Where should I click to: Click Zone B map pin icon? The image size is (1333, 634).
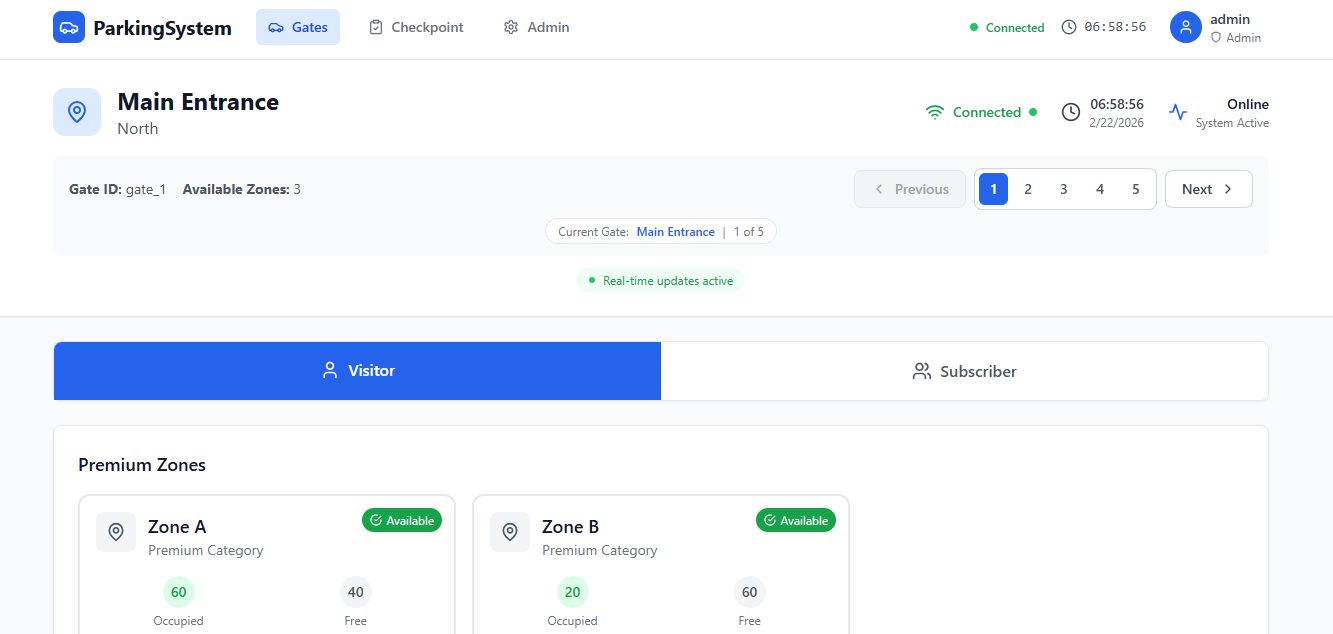click(x=510, y=532)
